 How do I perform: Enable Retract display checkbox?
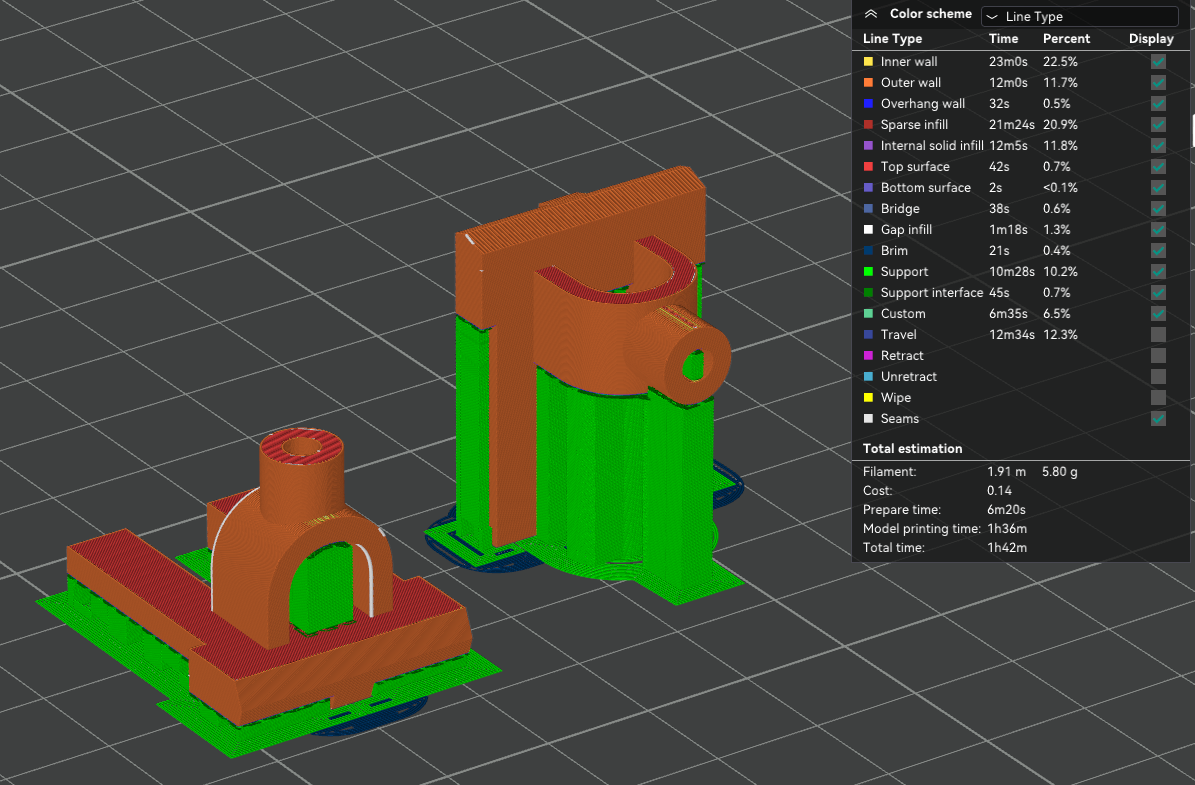tap(1158, 355)
